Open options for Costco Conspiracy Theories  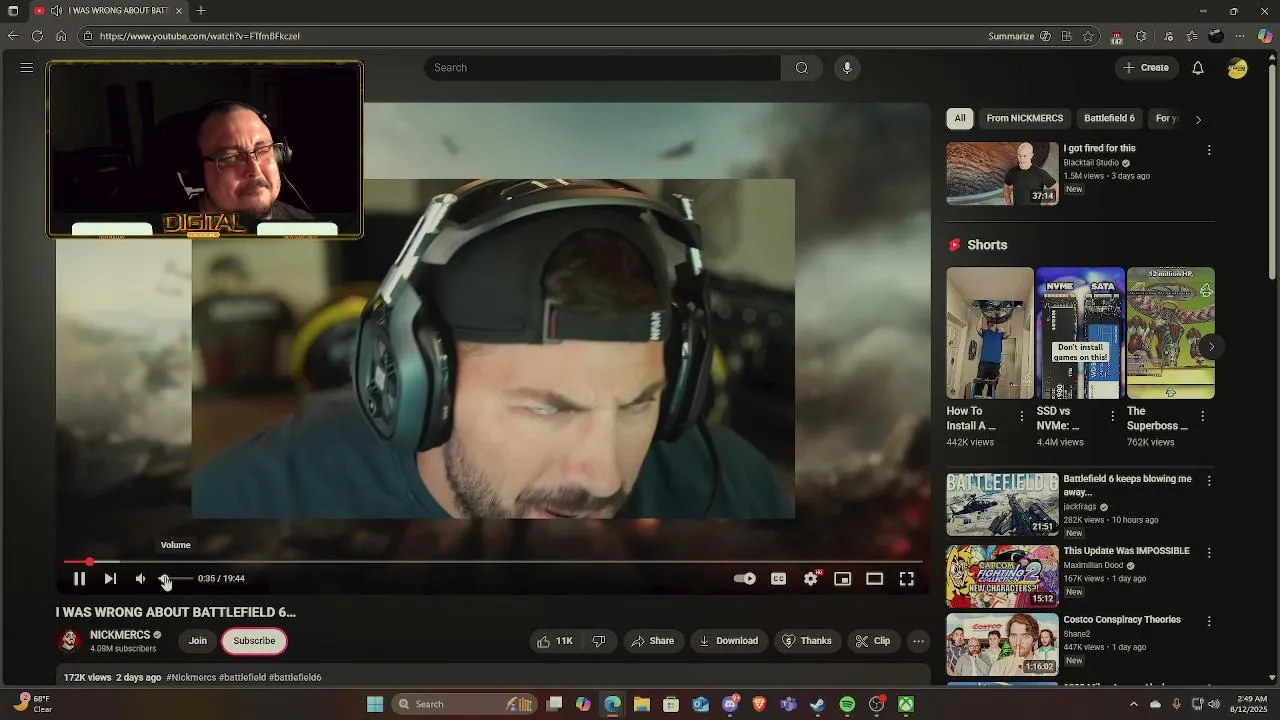point(1209,621)
